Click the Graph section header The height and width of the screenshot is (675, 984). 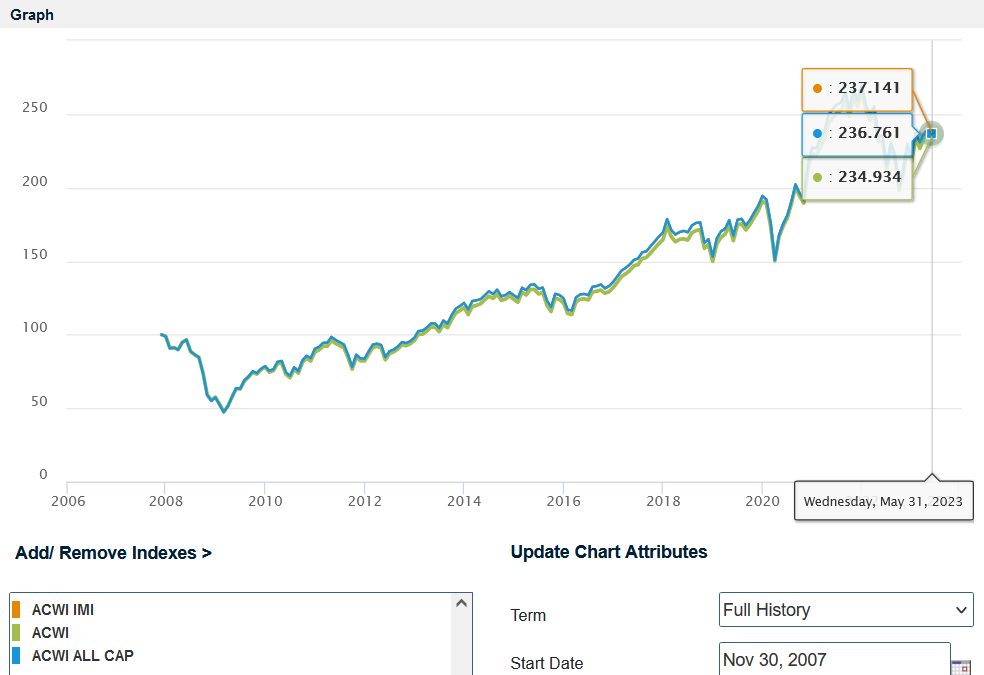click(32, 15)
